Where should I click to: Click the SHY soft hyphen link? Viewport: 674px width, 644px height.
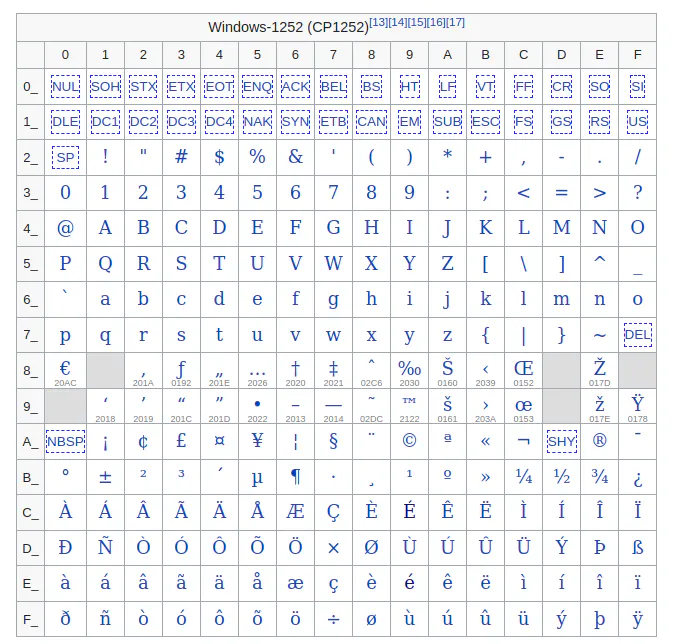point(561,441)
